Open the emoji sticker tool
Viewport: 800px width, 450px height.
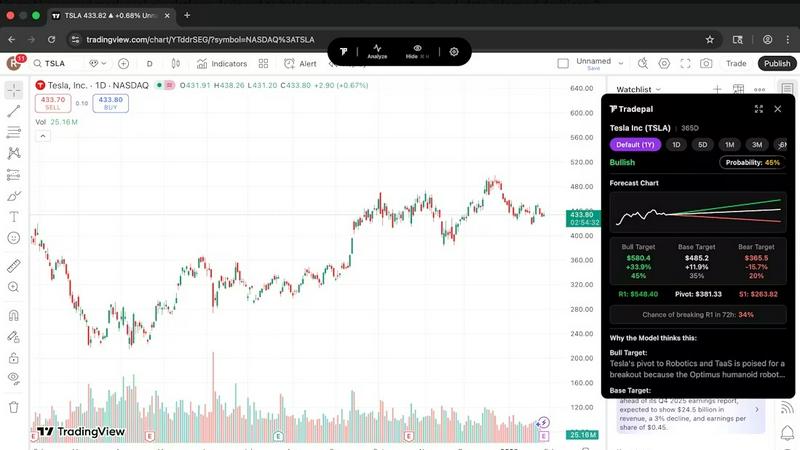14,238
